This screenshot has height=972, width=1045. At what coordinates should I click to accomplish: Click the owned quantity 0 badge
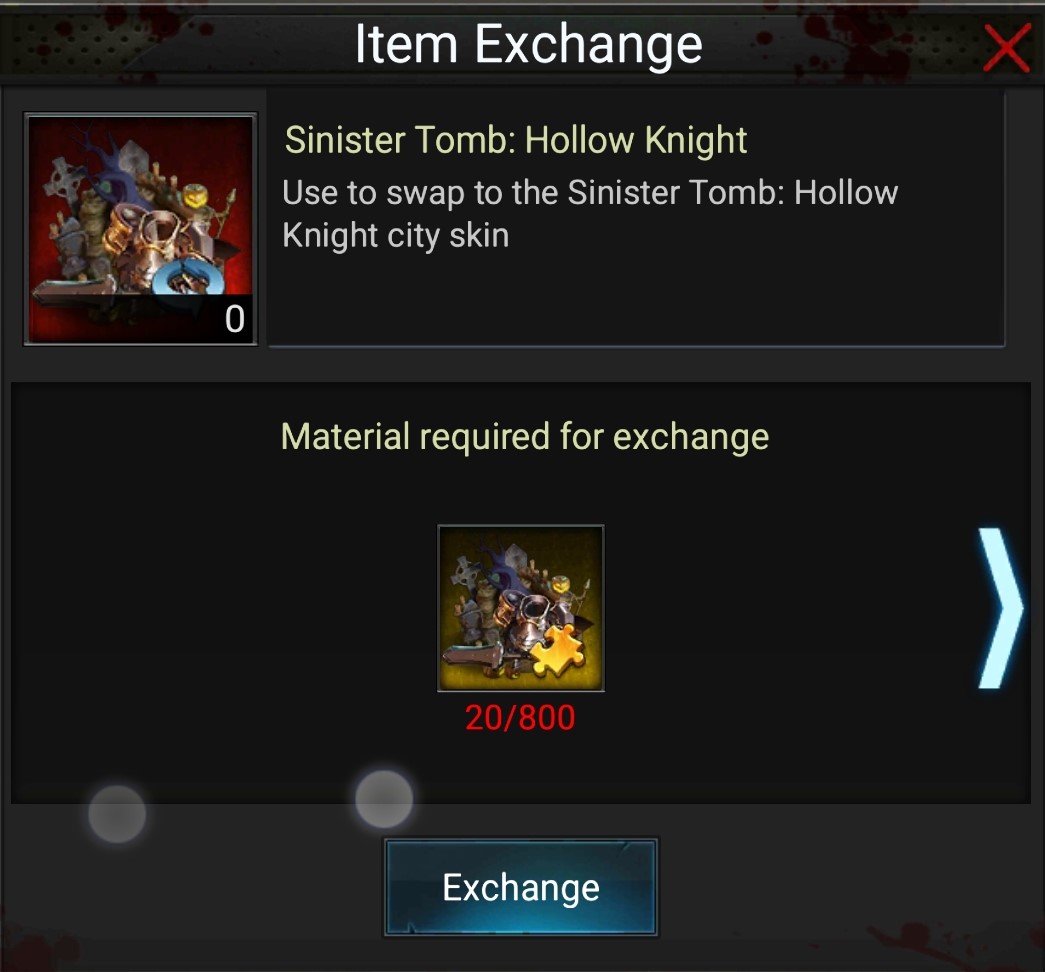[234, 319]
